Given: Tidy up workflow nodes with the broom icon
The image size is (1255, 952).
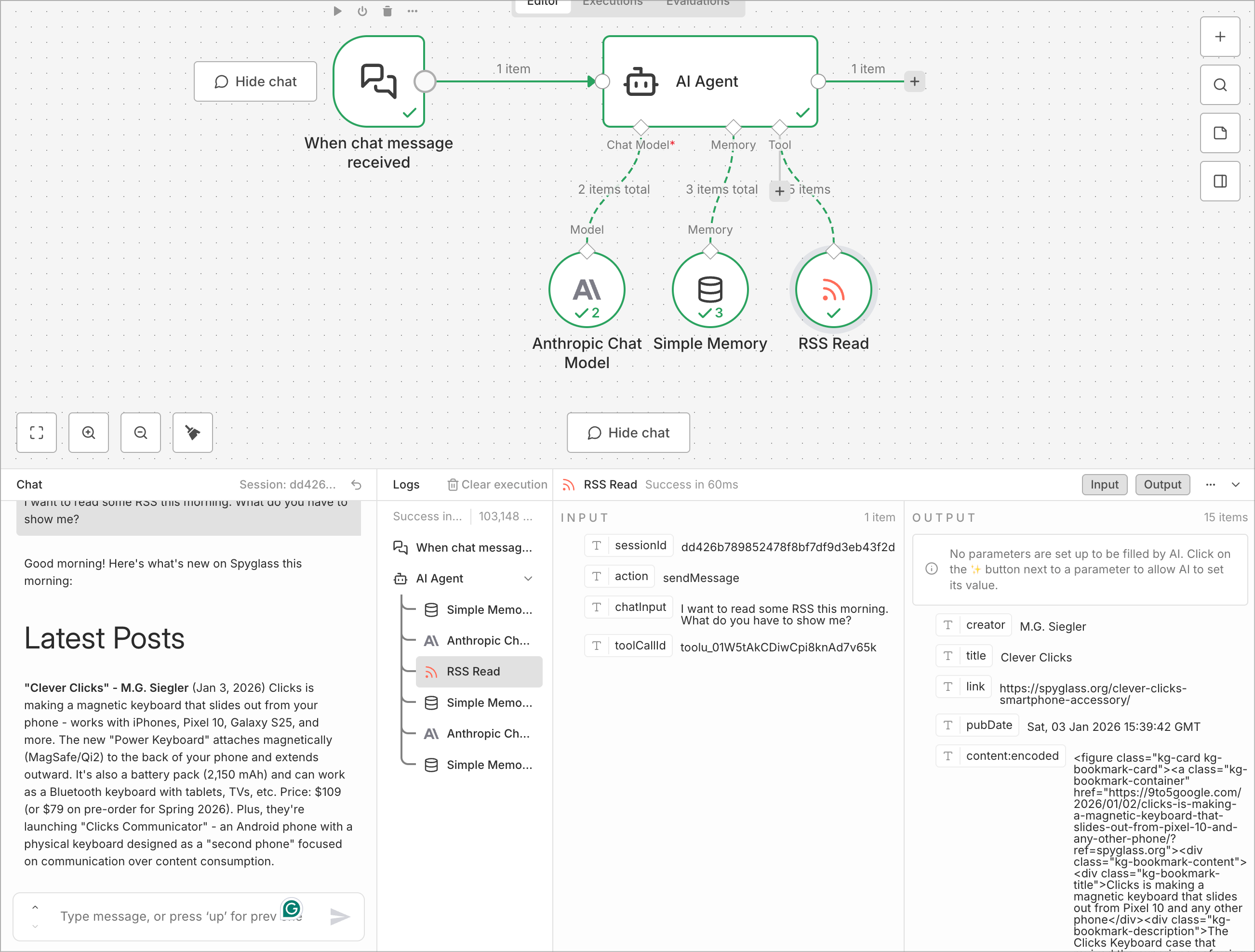Looking at the screenshot, I should (x=192, y=433).
